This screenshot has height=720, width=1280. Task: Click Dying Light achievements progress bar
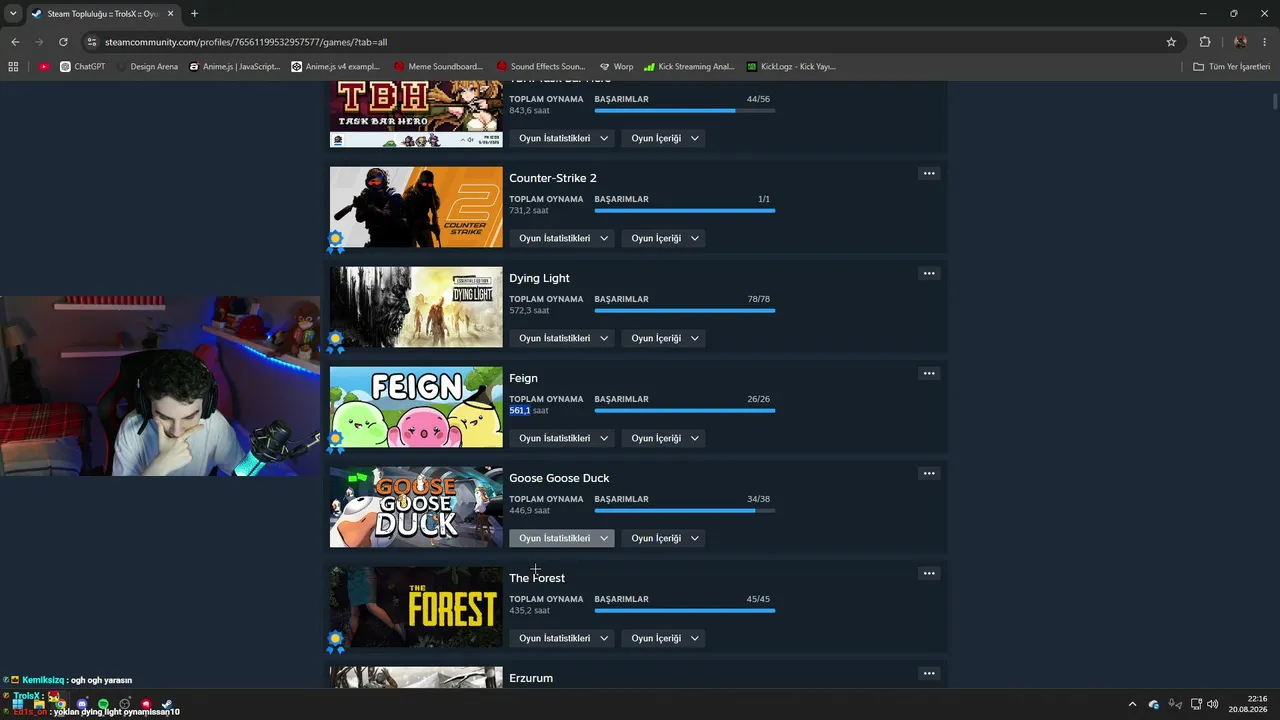(685, 311)
